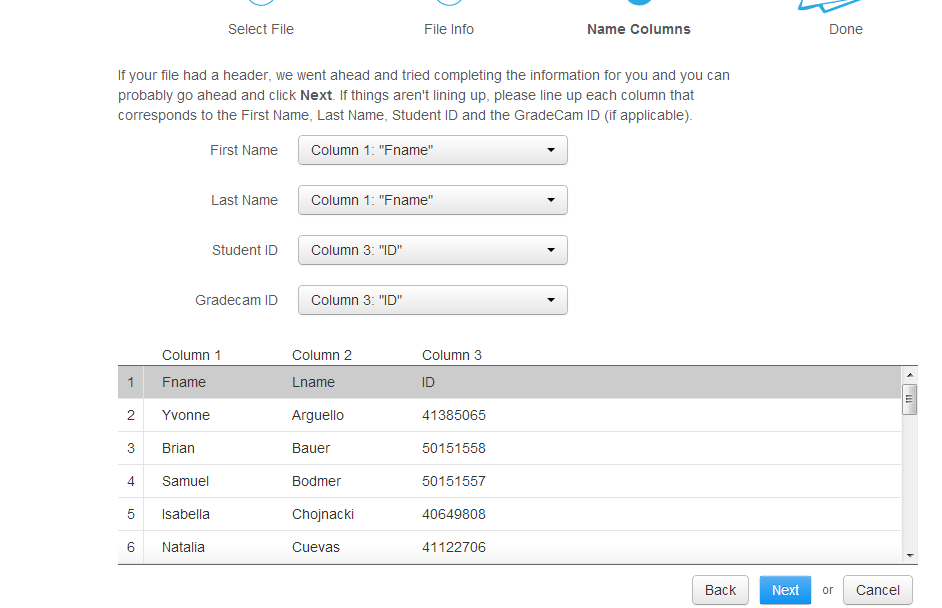Viewport: 942px width, 608px height.
Task: Click the 50151557 ID cell
Action: (x=454, y=481)
